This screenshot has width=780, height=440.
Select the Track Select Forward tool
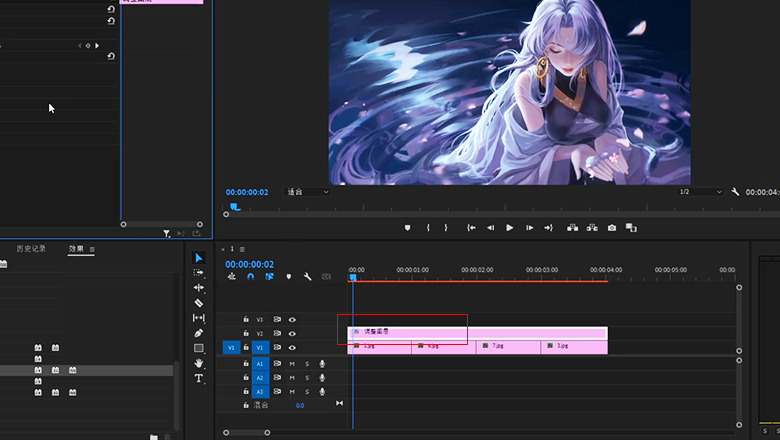point(198,272)
